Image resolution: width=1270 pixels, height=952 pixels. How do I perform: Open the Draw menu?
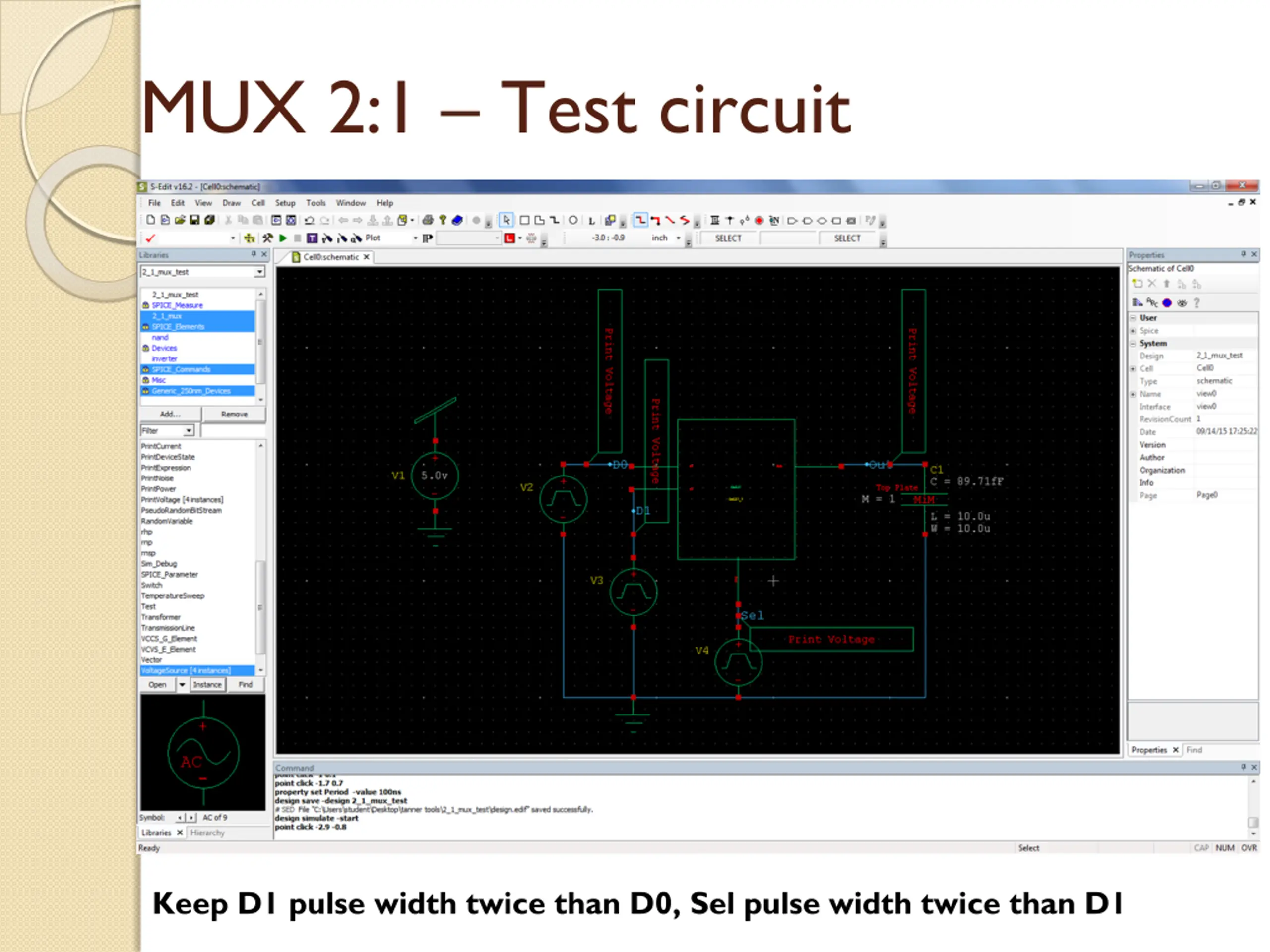point(231,203)
